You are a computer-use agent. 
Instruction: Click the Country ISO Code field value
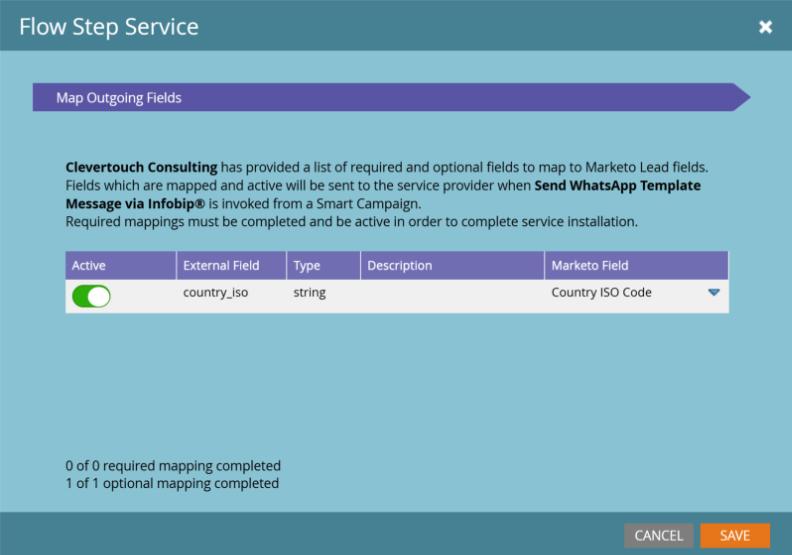[x=602, y=292]
